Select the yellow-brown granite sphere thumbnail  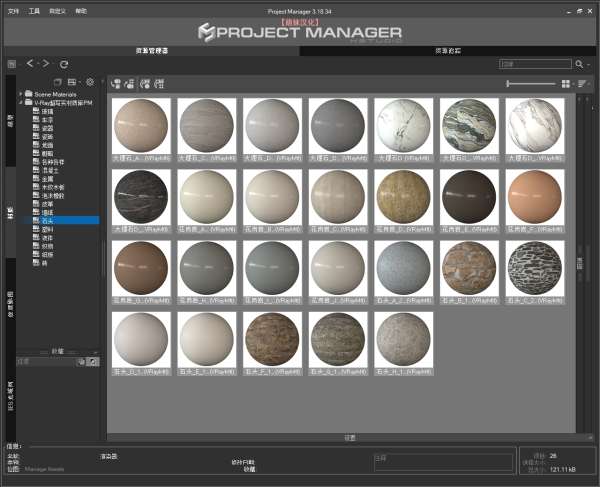[x=404, y=201]
